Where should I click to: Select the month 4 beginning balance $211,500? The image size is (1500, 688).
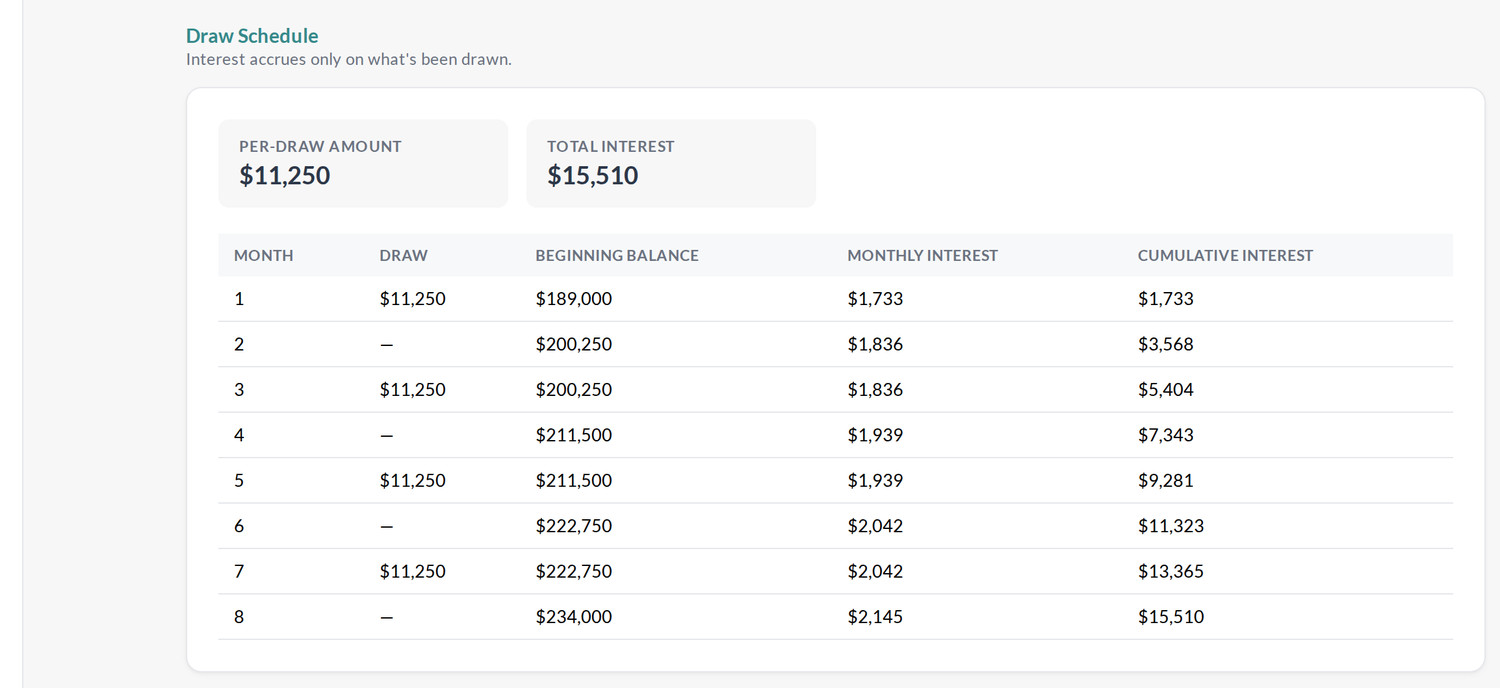tap(574, 435)
